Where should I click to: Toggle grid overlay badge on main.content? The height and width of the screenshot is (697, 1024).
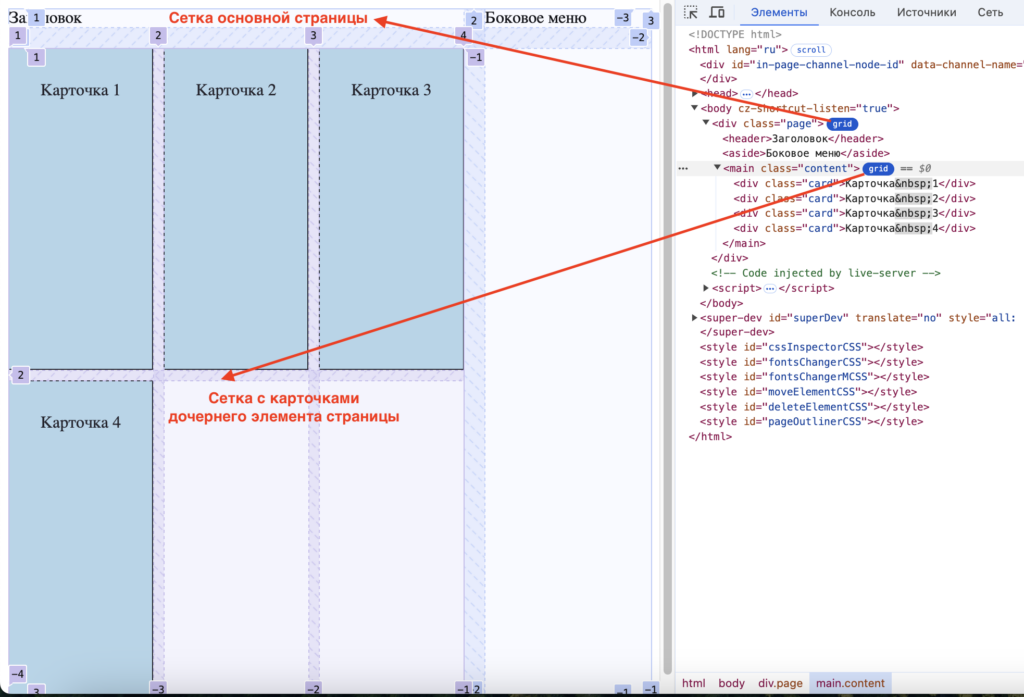[x=878, y=168]
